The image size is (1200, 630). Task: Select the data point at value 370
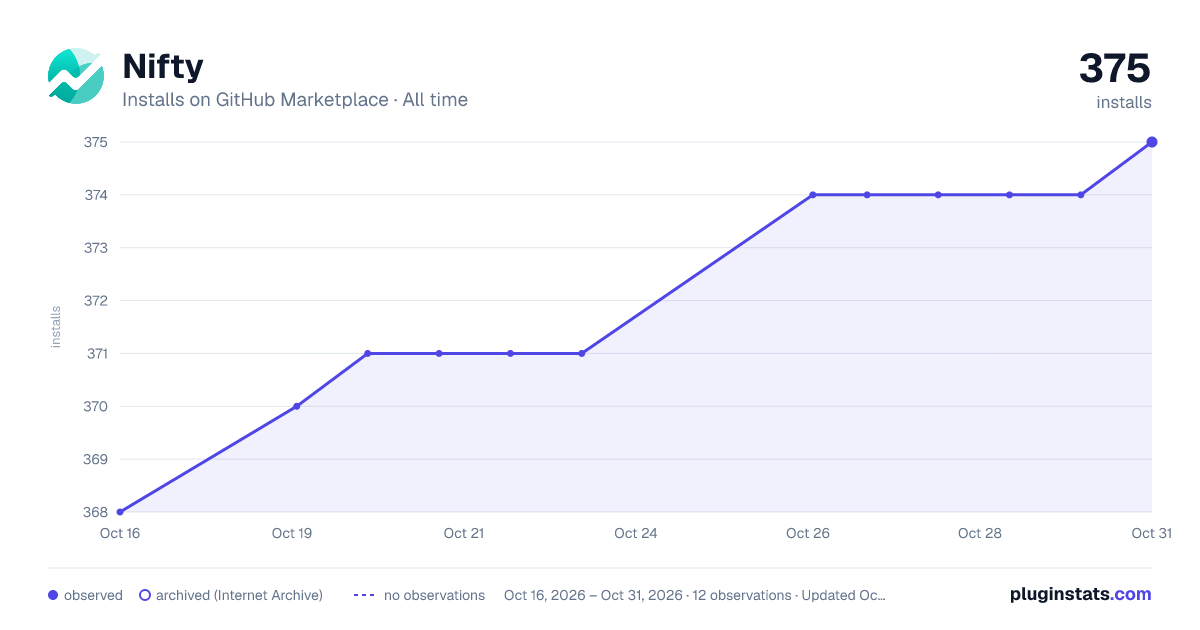tap(297, 406)
